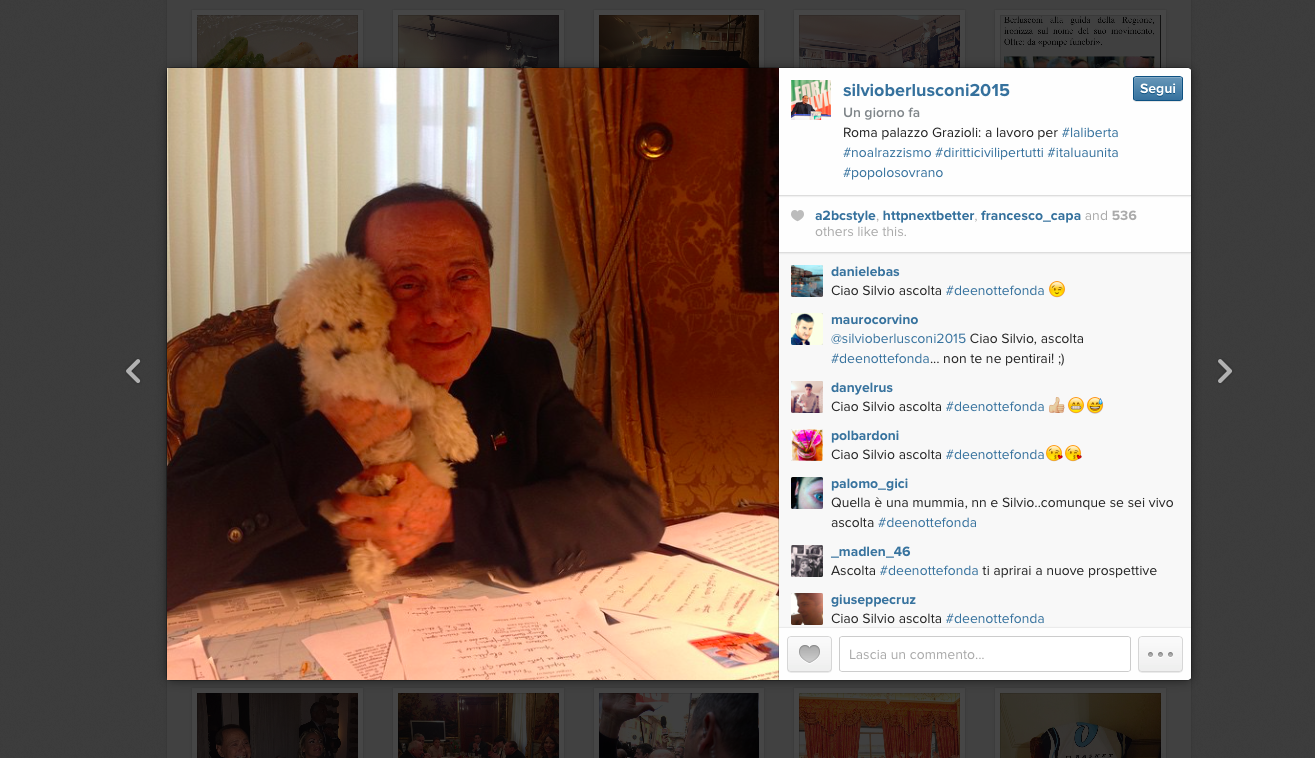The image size is (1315, 758).
Task: Open danielebas commenter avatar
Action: [807, 281]
